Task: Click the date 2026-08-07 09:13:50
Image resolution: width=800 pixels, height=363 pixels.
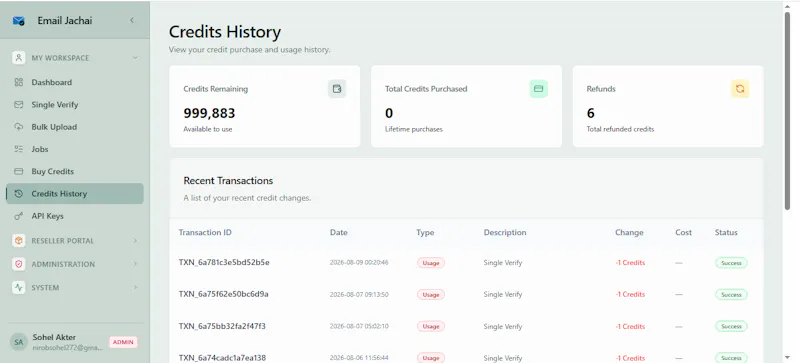Action: (x=359, y=295)
